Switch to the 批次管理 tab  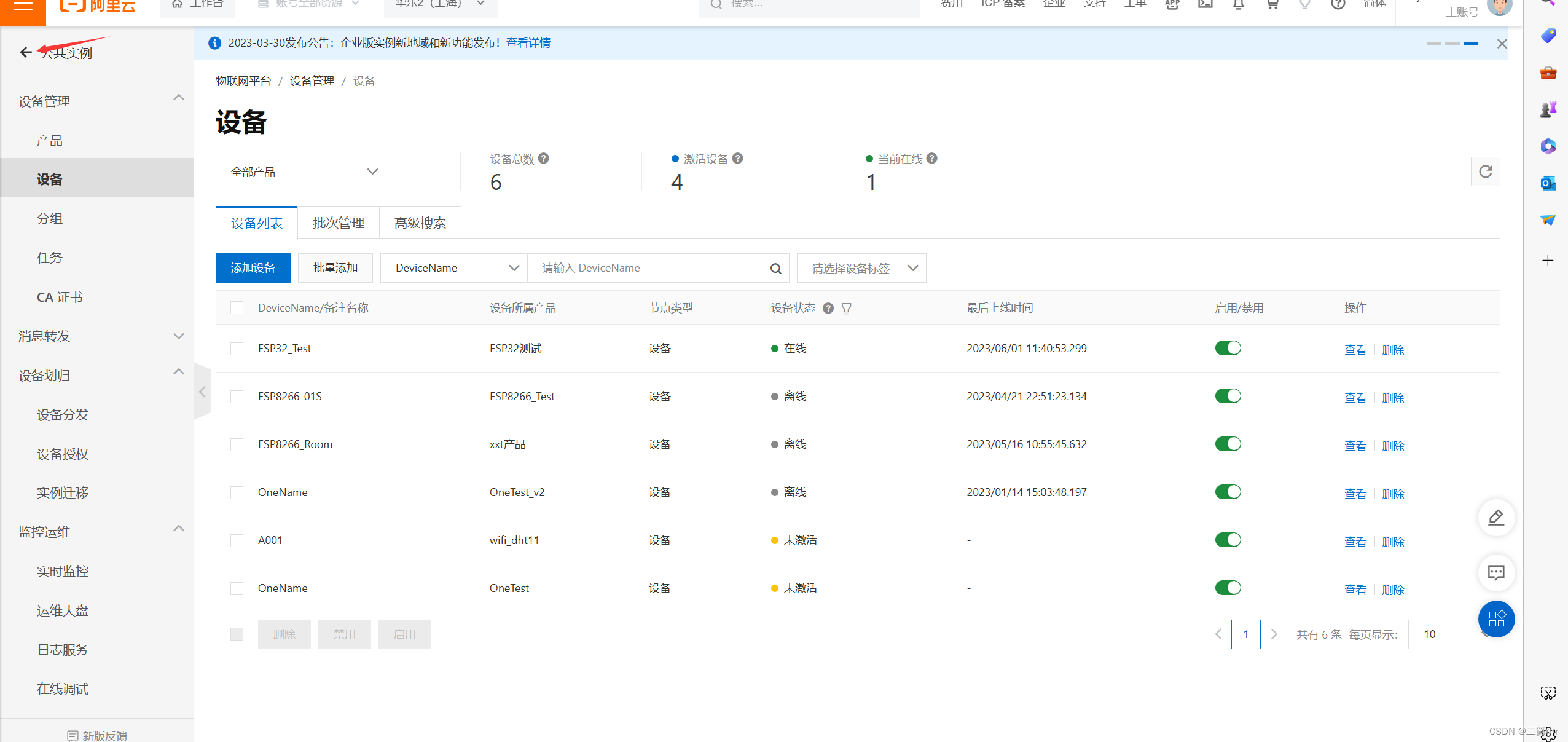pyautogui.click(x=338, y=223)
